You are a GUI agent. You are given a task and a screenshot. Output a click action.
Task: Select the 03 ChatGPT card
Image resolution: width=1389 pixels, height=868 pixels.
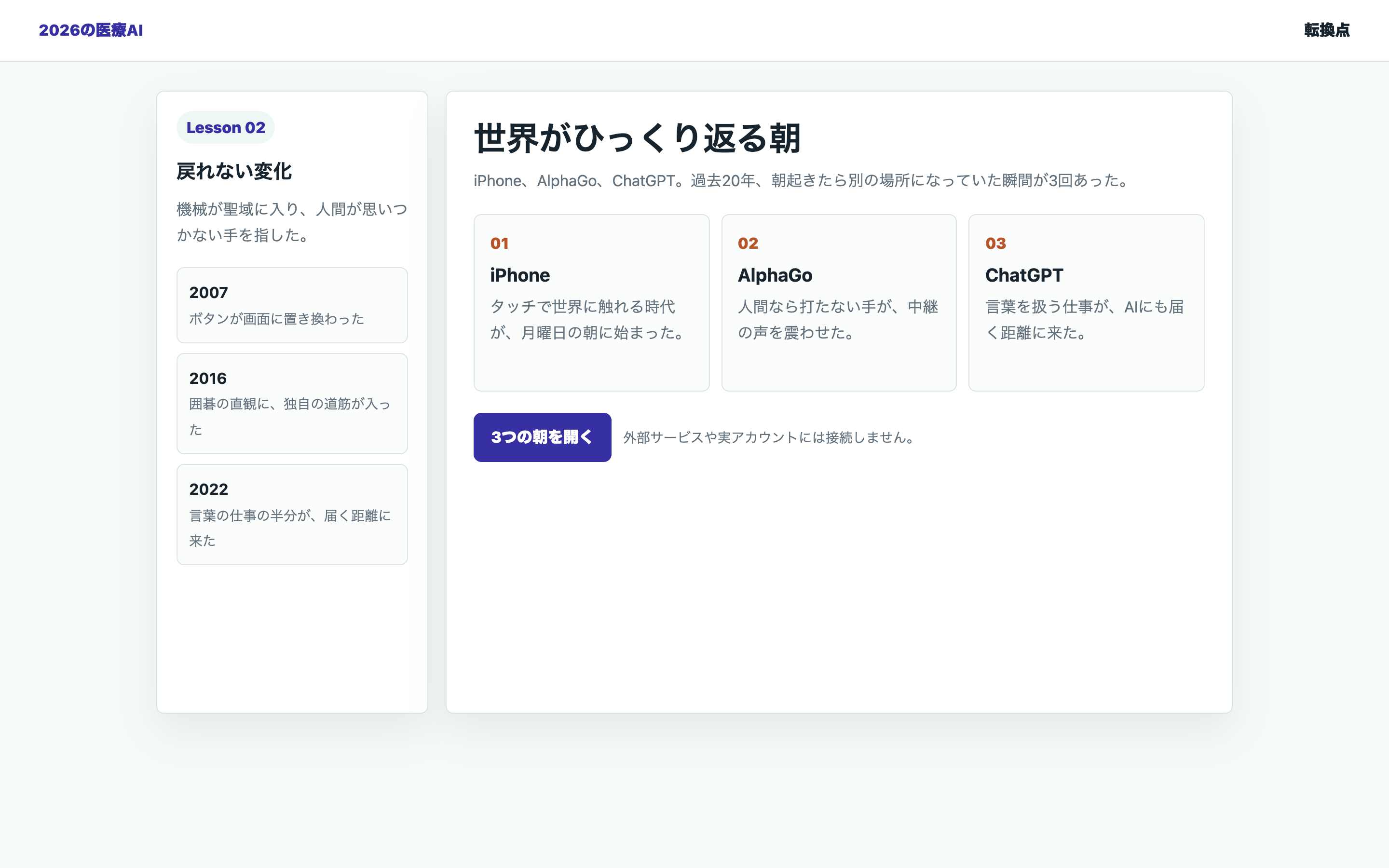coord(1086,302)
